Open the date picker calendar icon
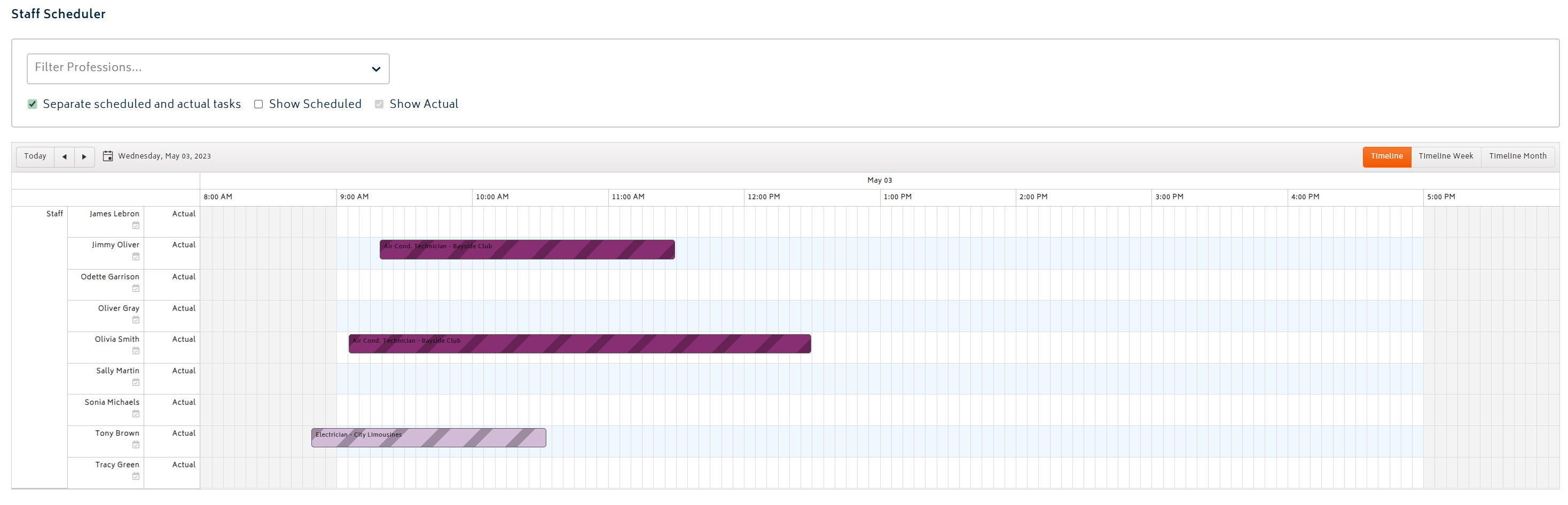This screenshot has height=505, width=1568. pyautogui.click(x=108, y=156)
